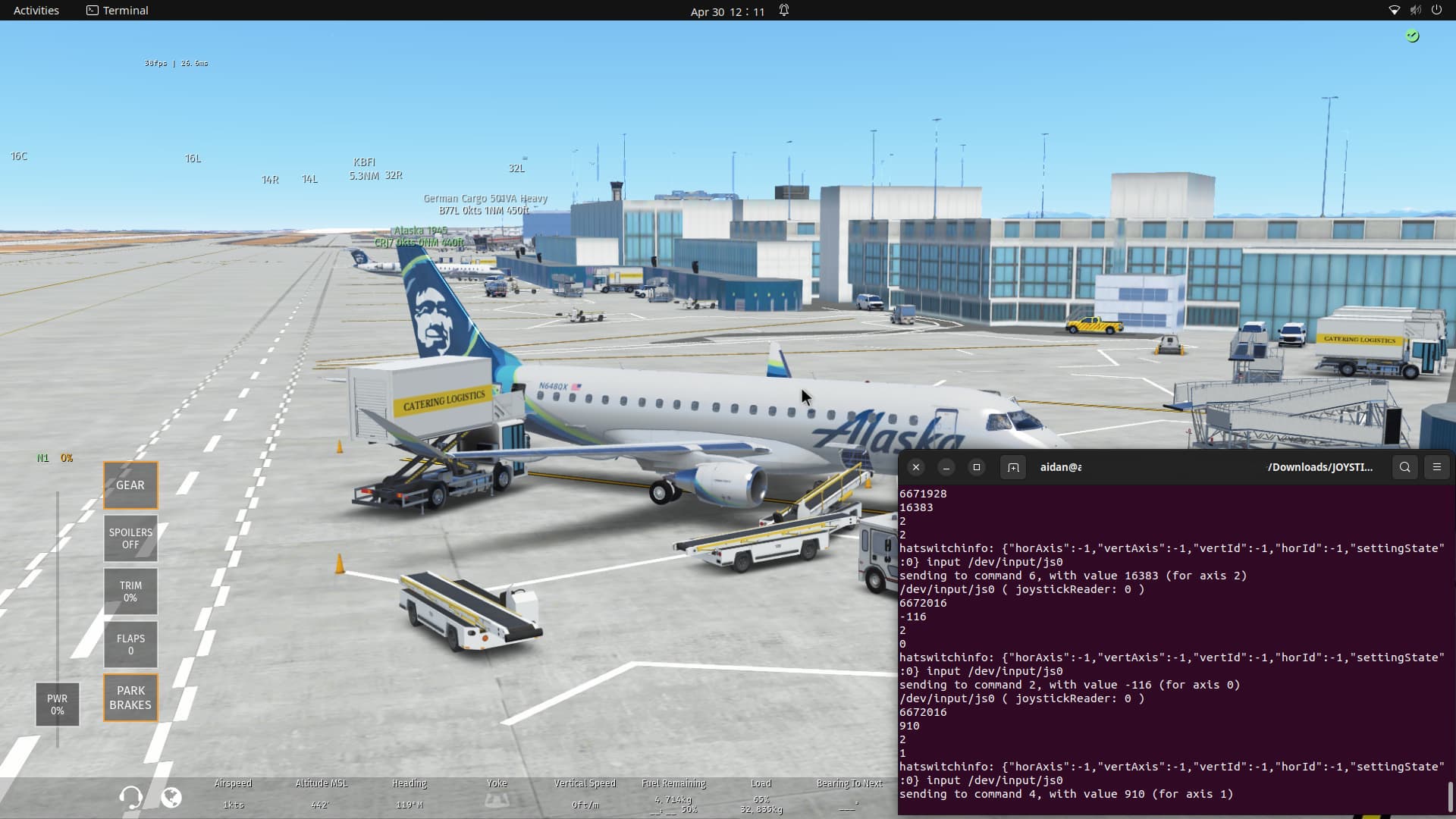
Task: Toggle SPOILERS OFF control
Action: (x=130, y=538)
